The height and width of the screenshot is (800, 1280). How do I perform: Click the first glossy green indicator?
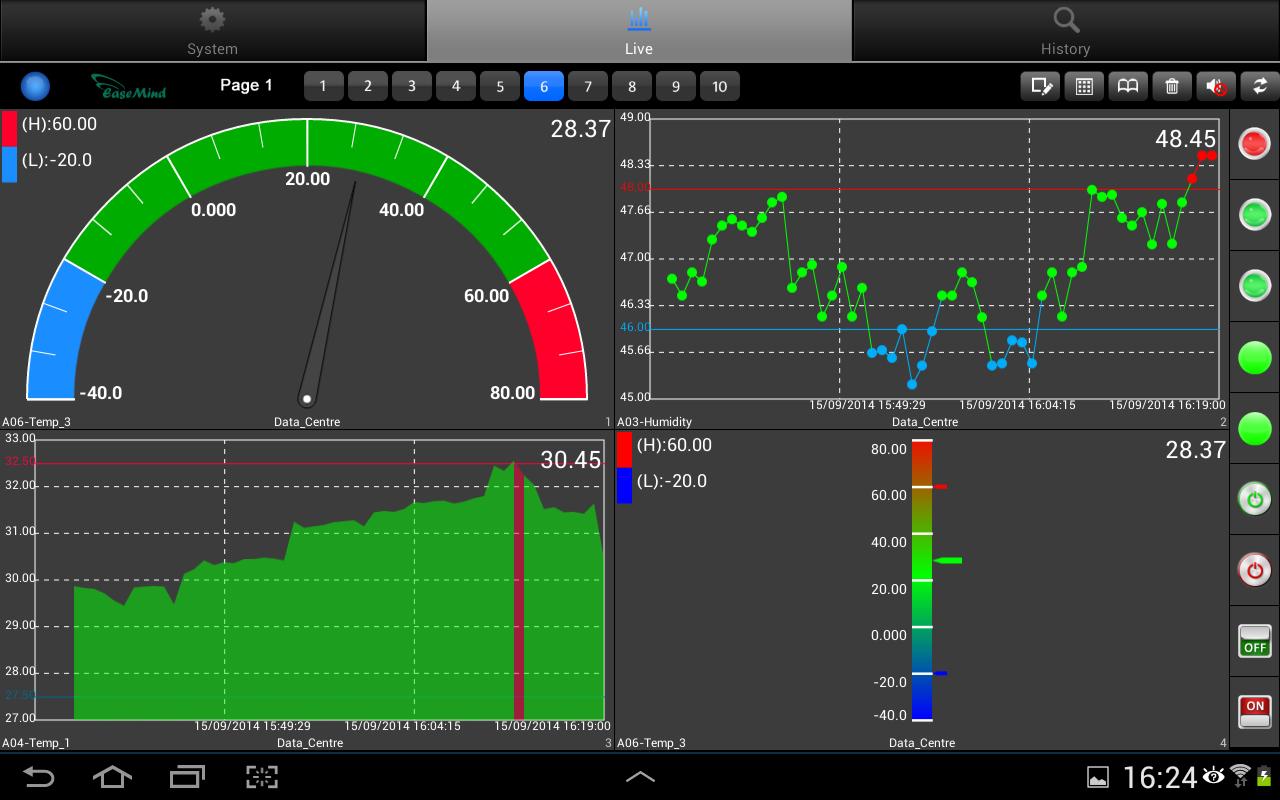click(1254, 215)
